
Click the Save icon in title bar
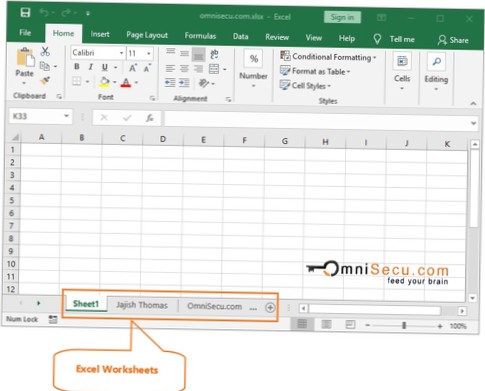tap(25, 13)
